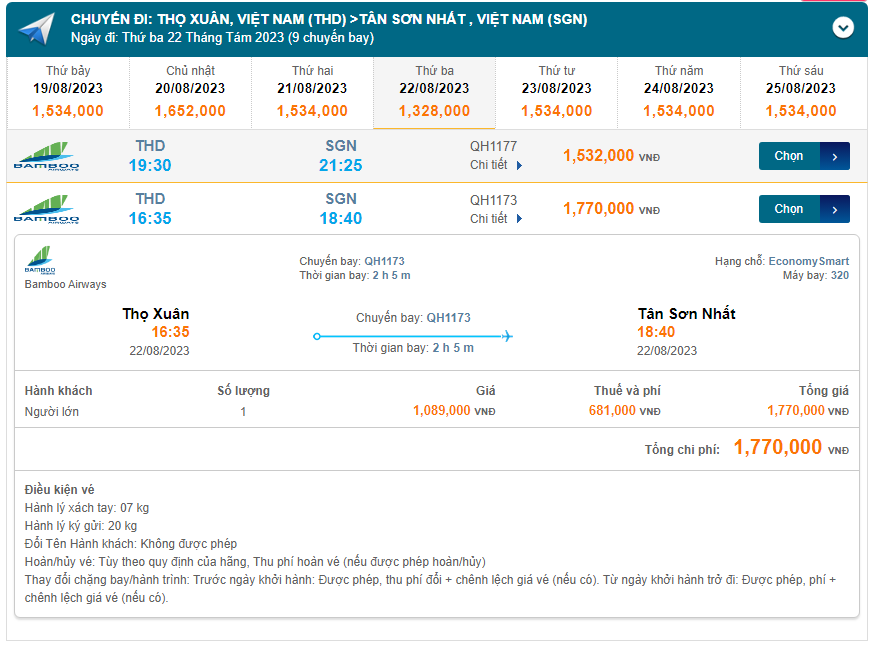Image resolution: width=873 pixels, height=650 pixels.
Task: Click Bamboo Airways logo on QH1177 row
Action: (46, 157)
